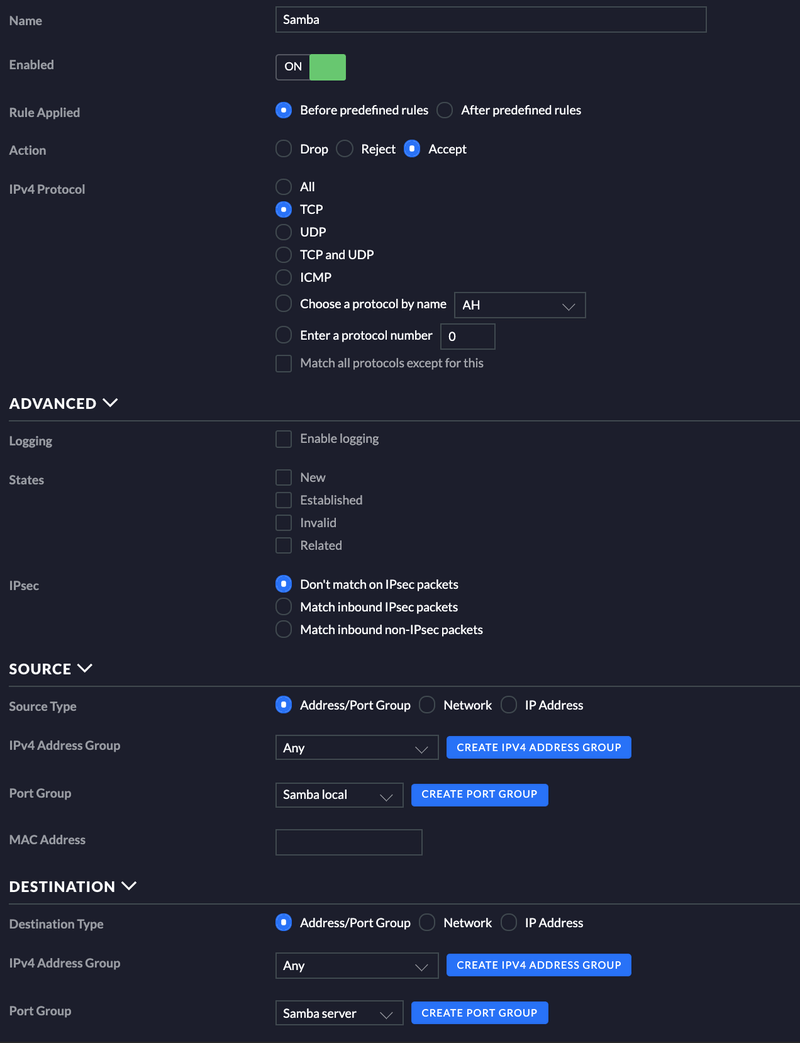
Task: Select After predefined rules option
Action: point(445,110)
